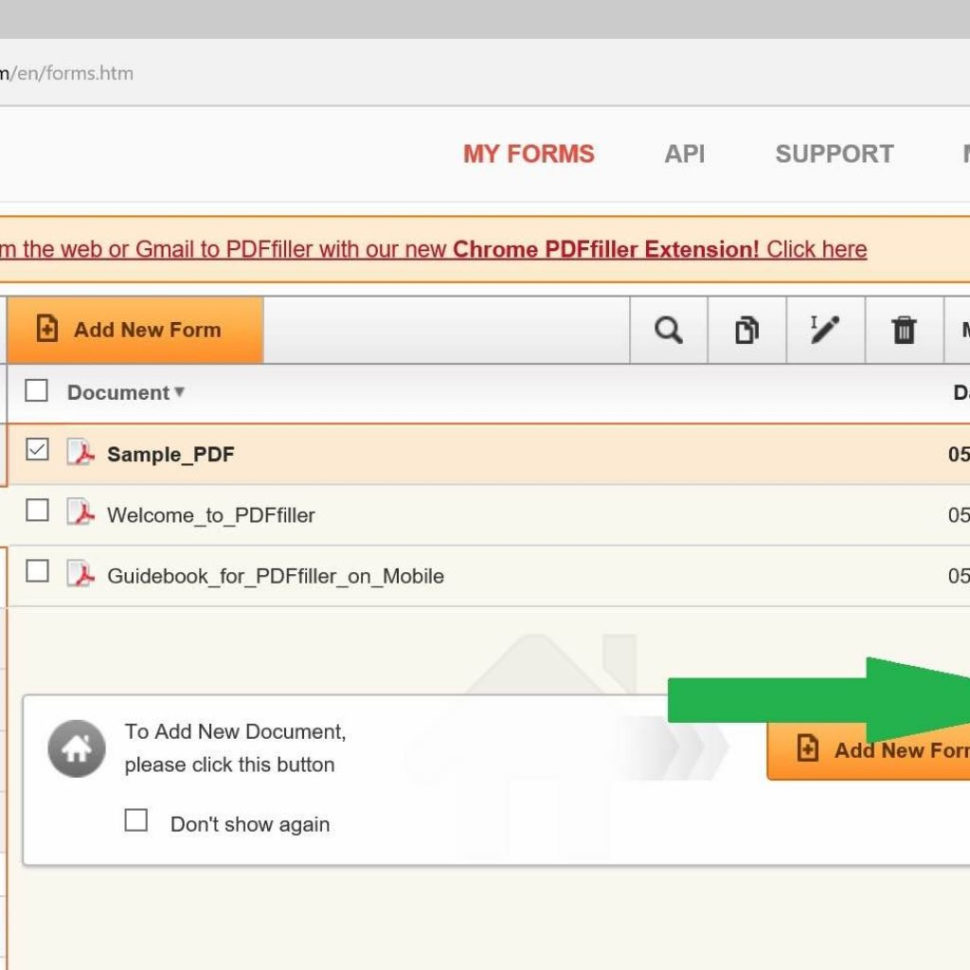
Task: Click the gray home circle icon
Action: click(77, 749)
